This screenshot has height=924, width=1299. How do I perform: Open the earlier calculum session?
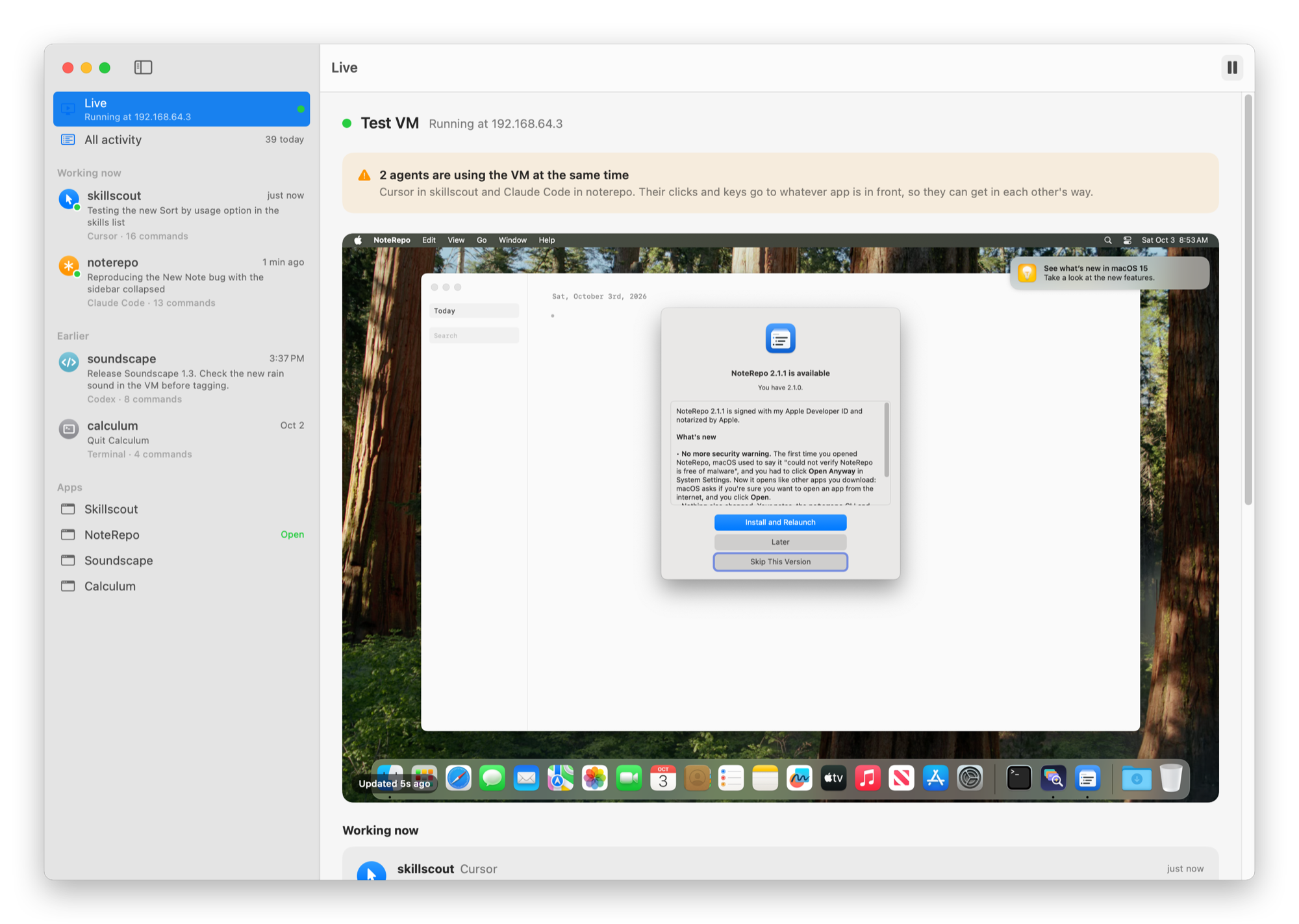click(181, 439)
